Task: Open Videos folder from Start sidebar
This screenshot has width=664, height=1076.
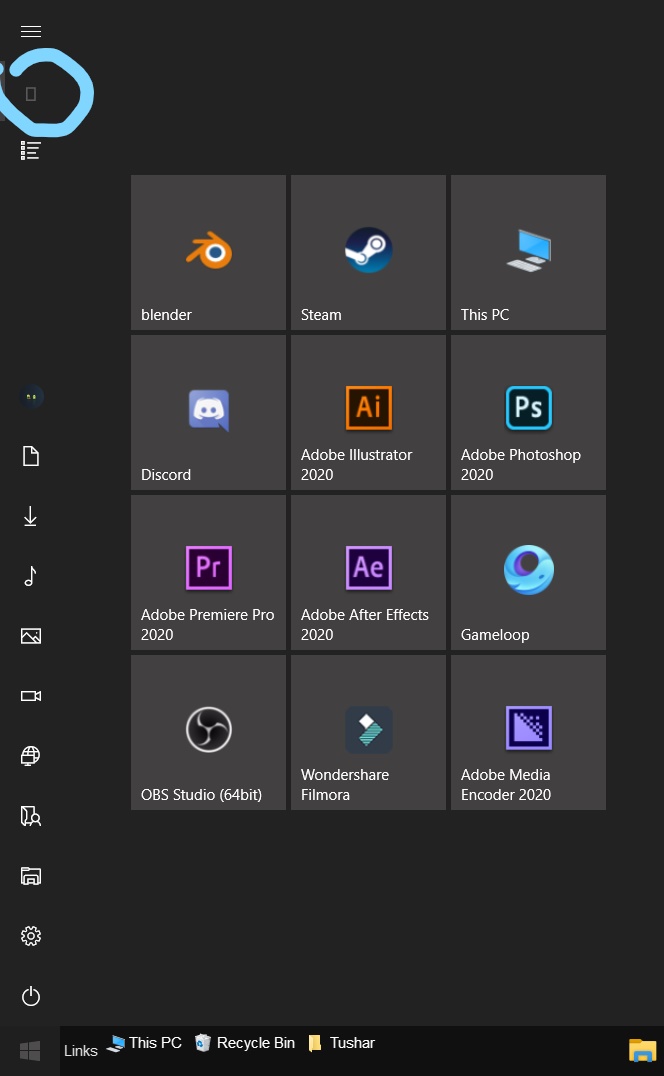Action: click(x=31, y=696)
